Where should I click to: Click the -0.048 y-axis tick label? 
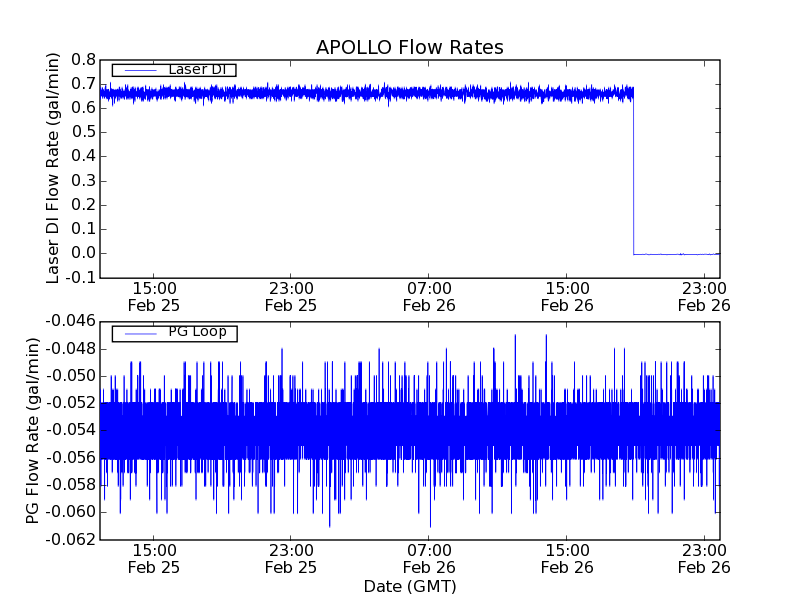(70, 349)
